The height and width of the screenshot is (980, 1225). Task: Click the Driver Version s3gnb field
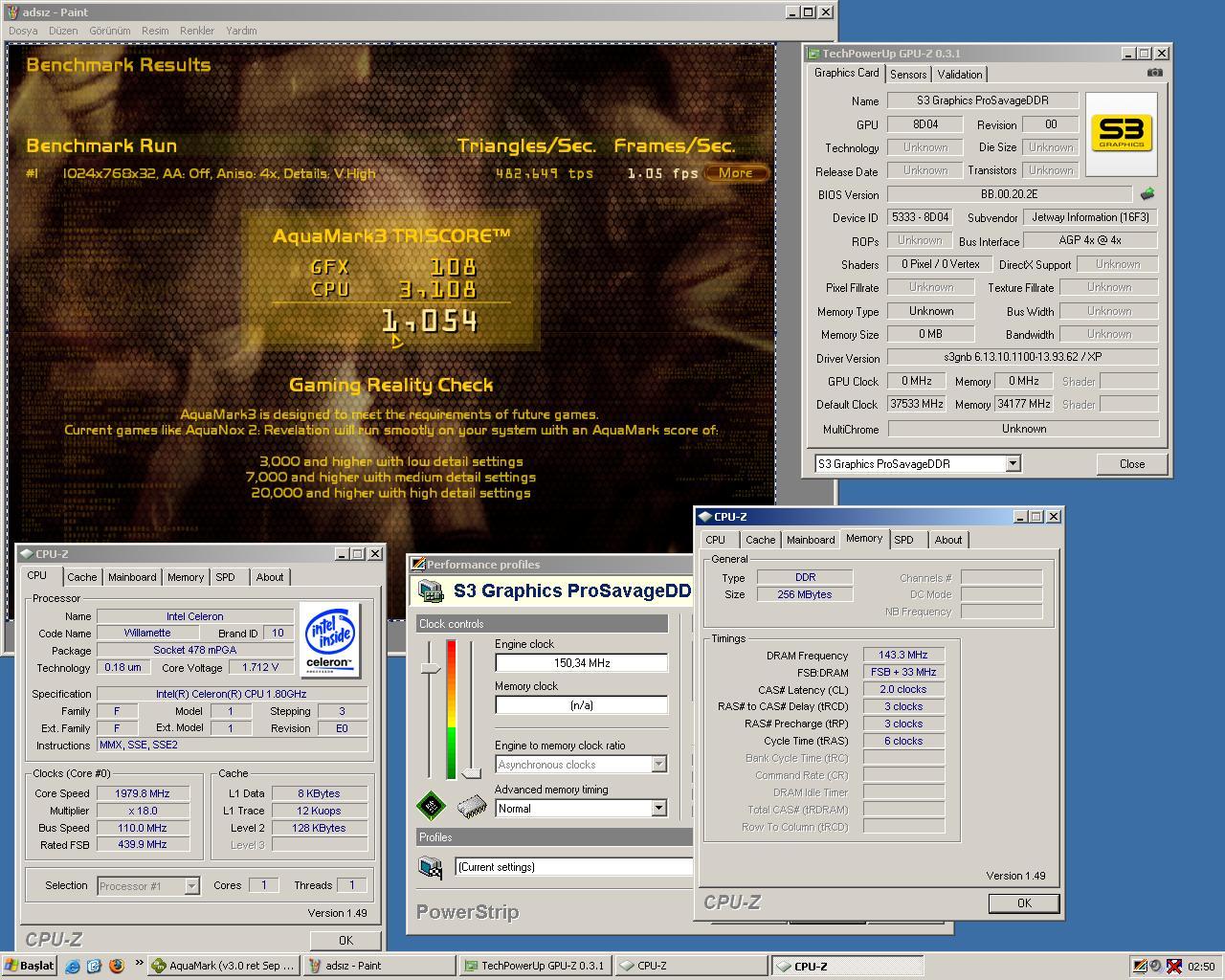[x=1023, y=357]
